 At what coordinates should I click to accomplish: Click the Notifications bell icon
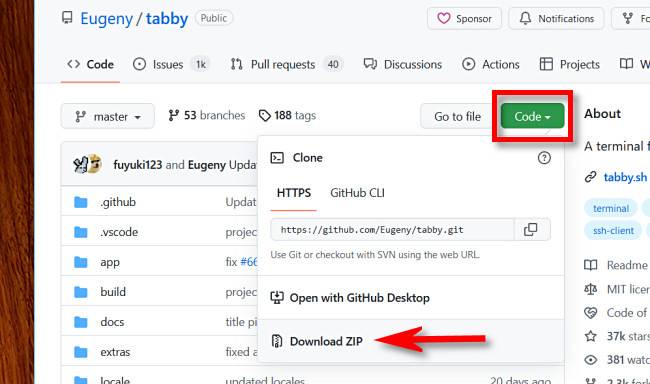tap(525, 18)
